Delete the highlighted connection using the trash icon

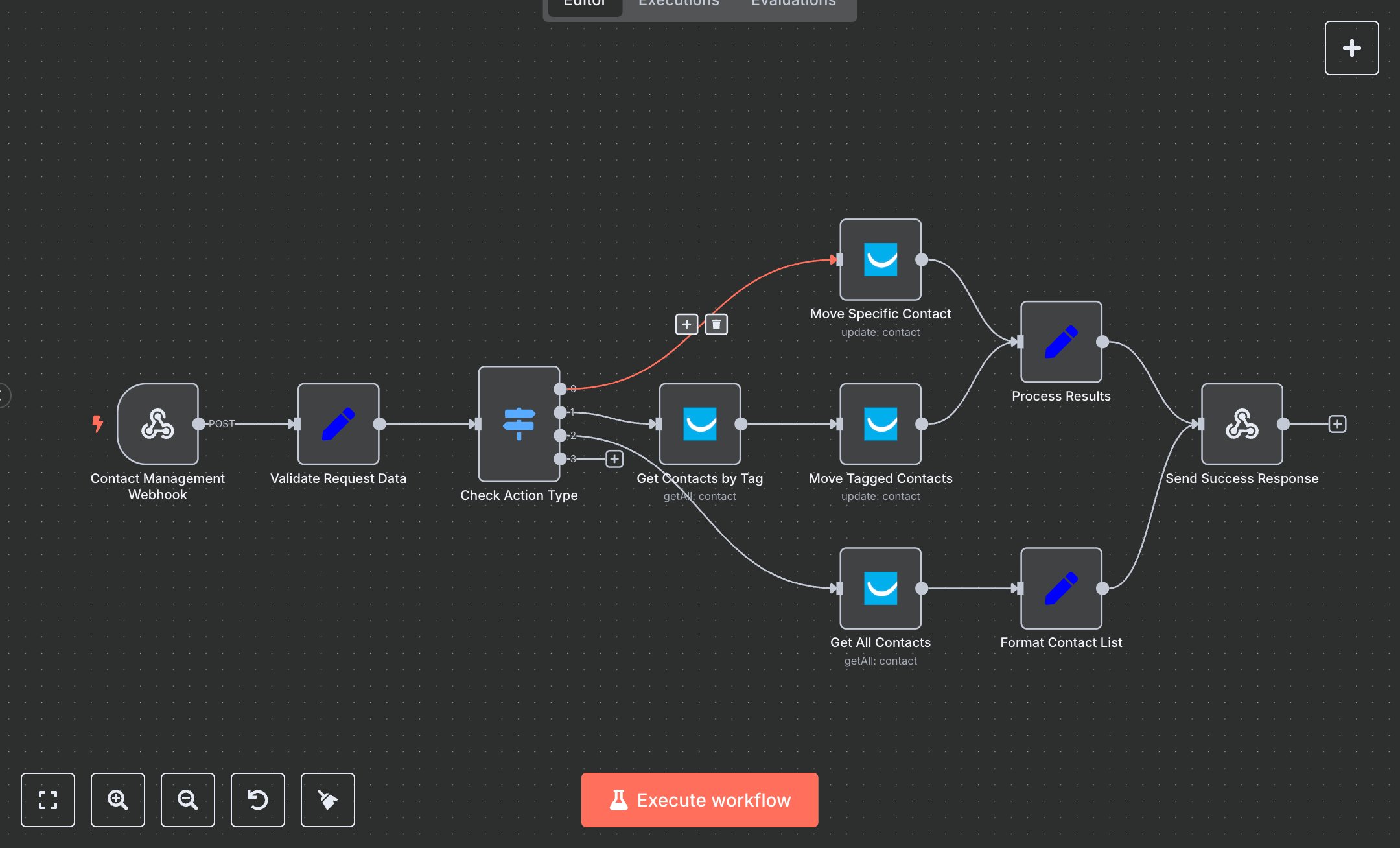pyautogui.click(x=715, y=324)
